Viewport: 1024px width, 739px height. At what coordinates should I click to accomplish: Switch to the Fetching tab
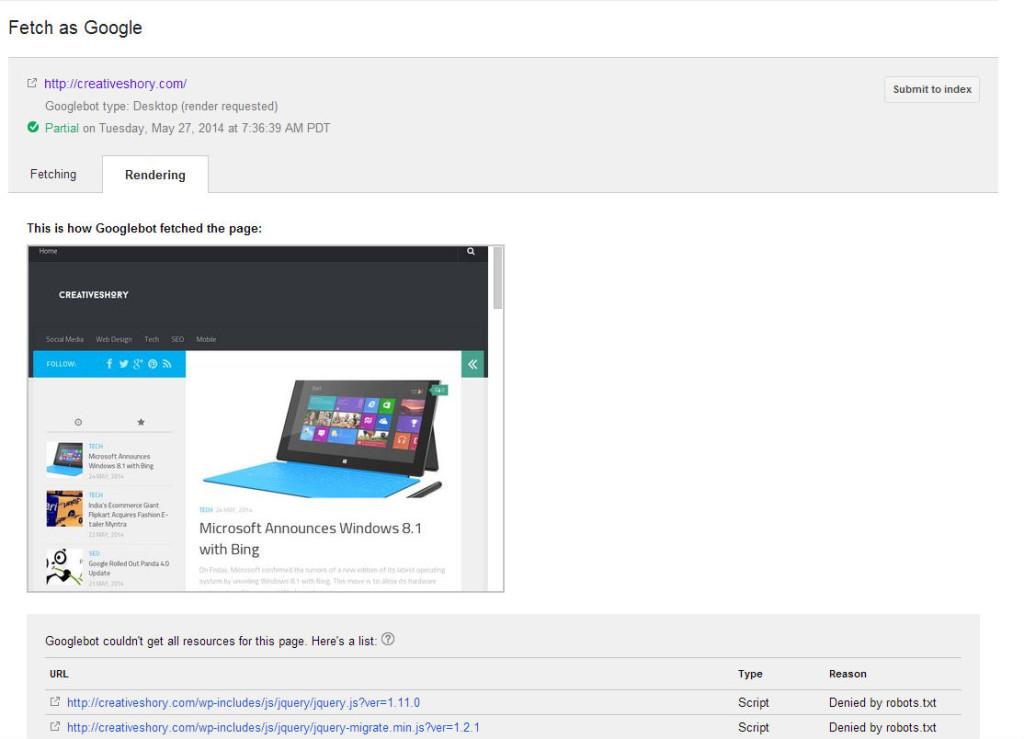tap(54, 174)
